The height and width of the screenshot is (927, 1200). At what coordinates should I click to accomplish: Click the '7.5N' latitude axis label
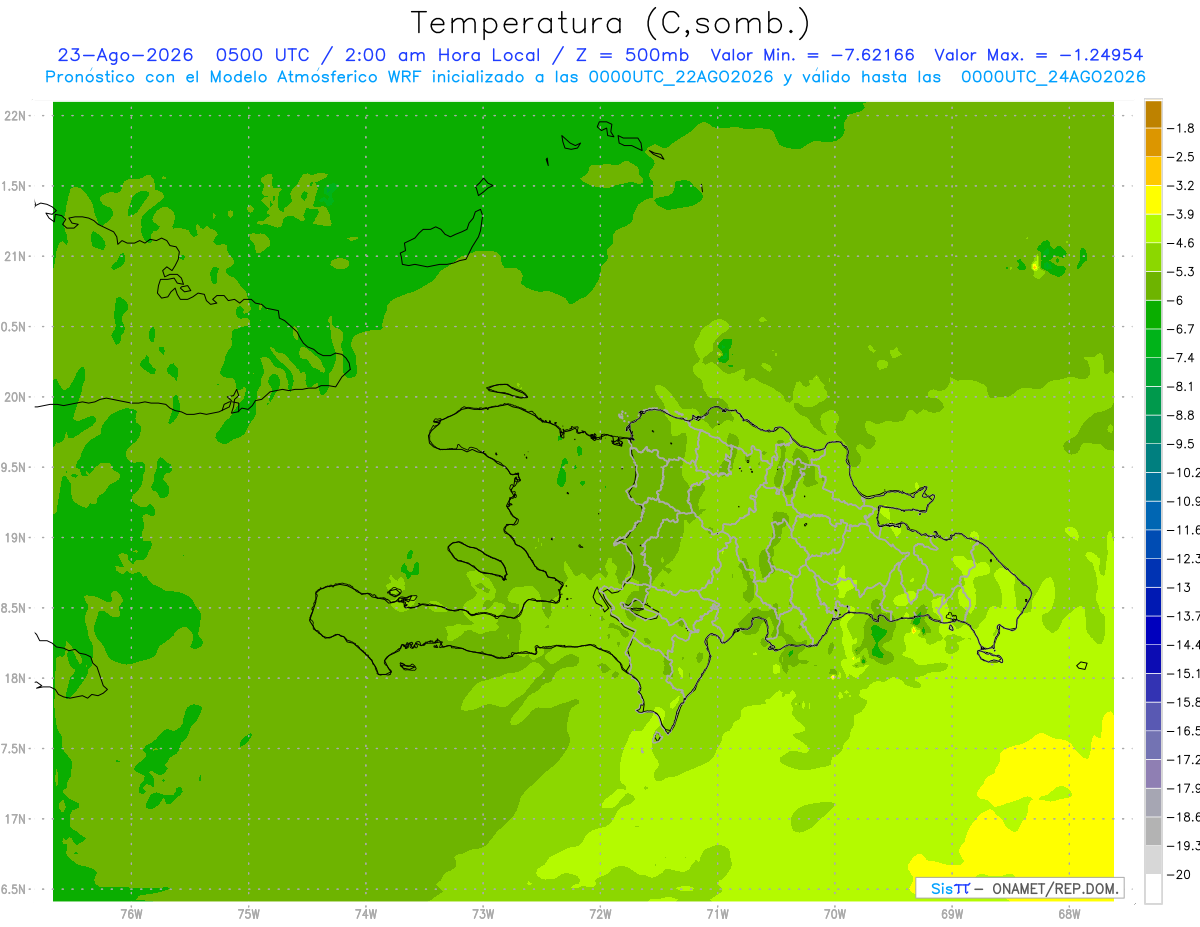pyautogui.click(x=15, y=748)
